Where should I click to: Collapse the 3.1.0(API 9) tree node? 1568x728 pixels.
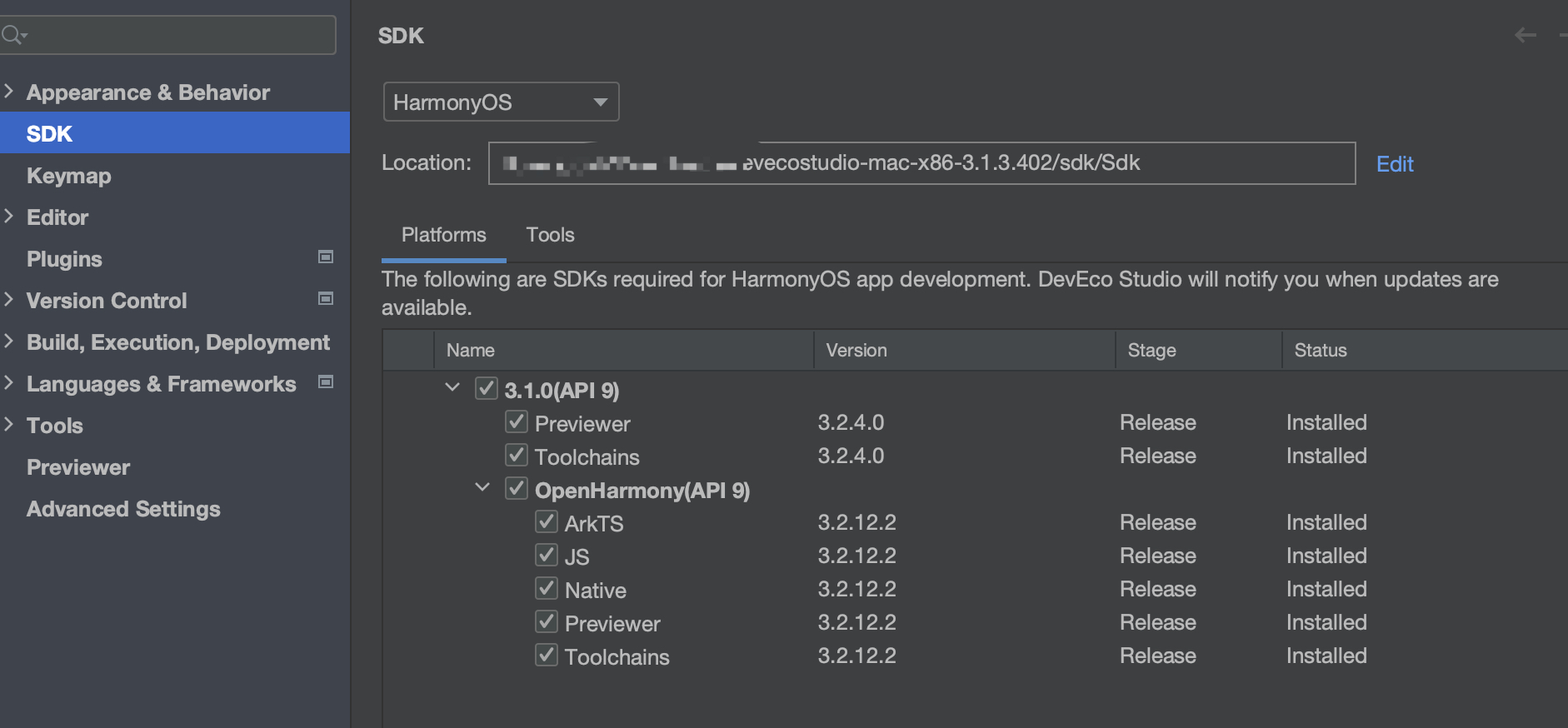(452, 387)
